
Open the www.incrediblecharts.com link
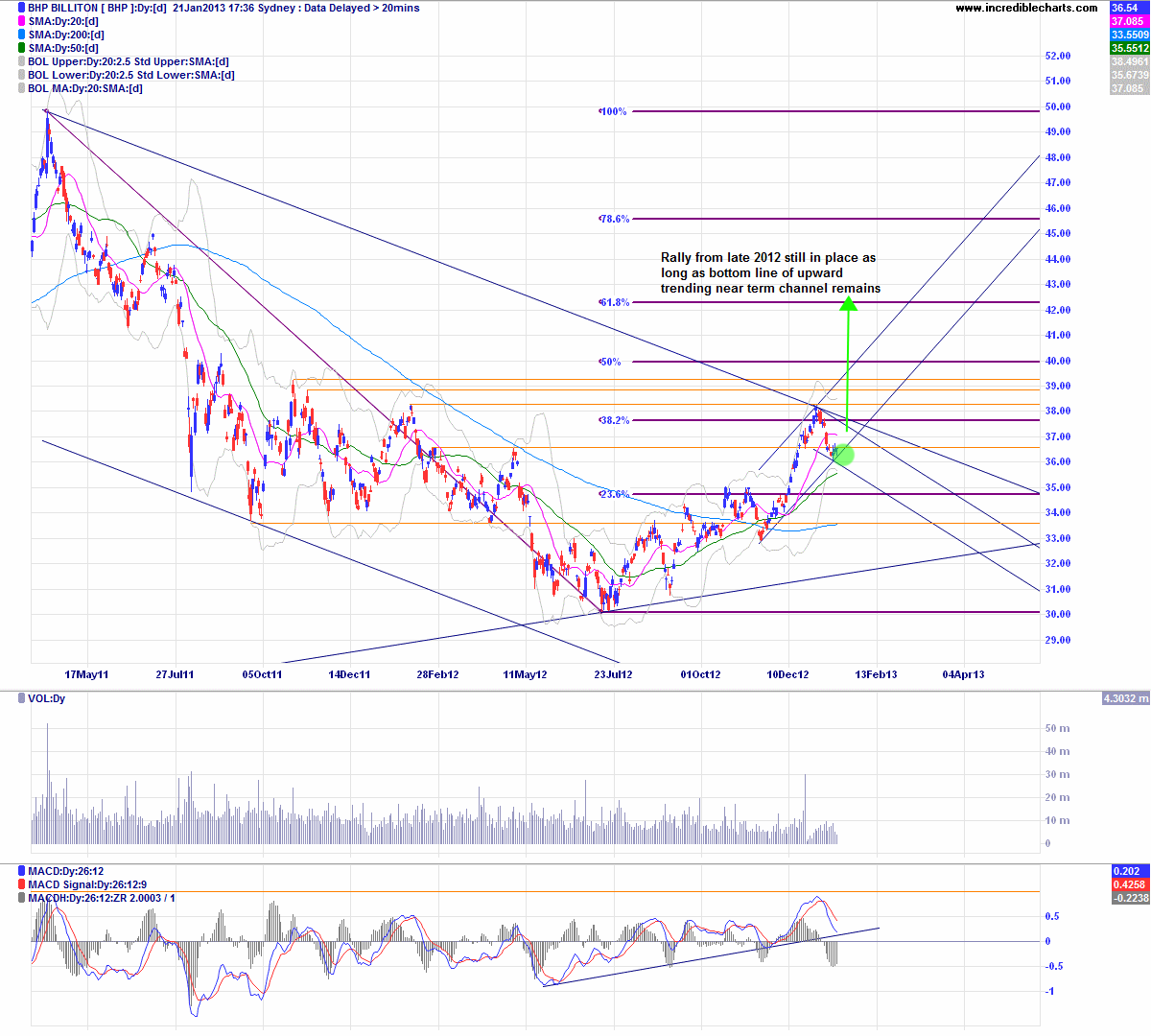1026,8
